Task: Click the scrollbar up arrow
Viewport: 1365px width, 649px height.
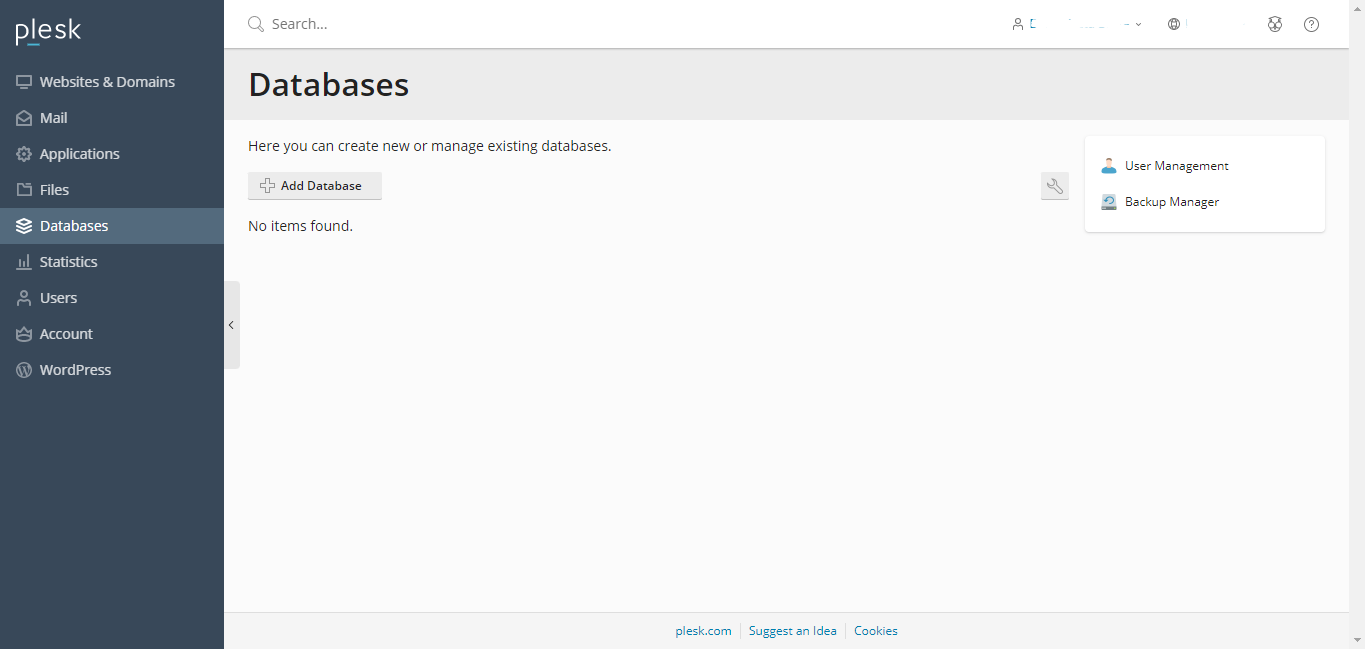Action: tap(1357, 8)
